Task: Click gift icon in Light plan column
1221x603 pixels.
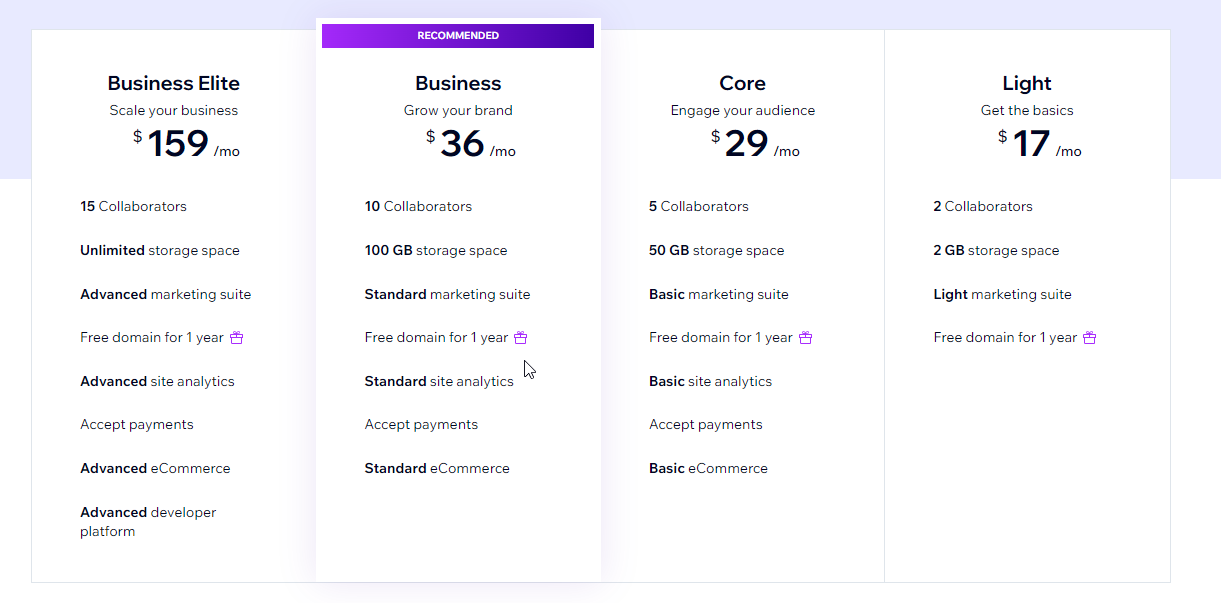Action: coord(1090,338)
